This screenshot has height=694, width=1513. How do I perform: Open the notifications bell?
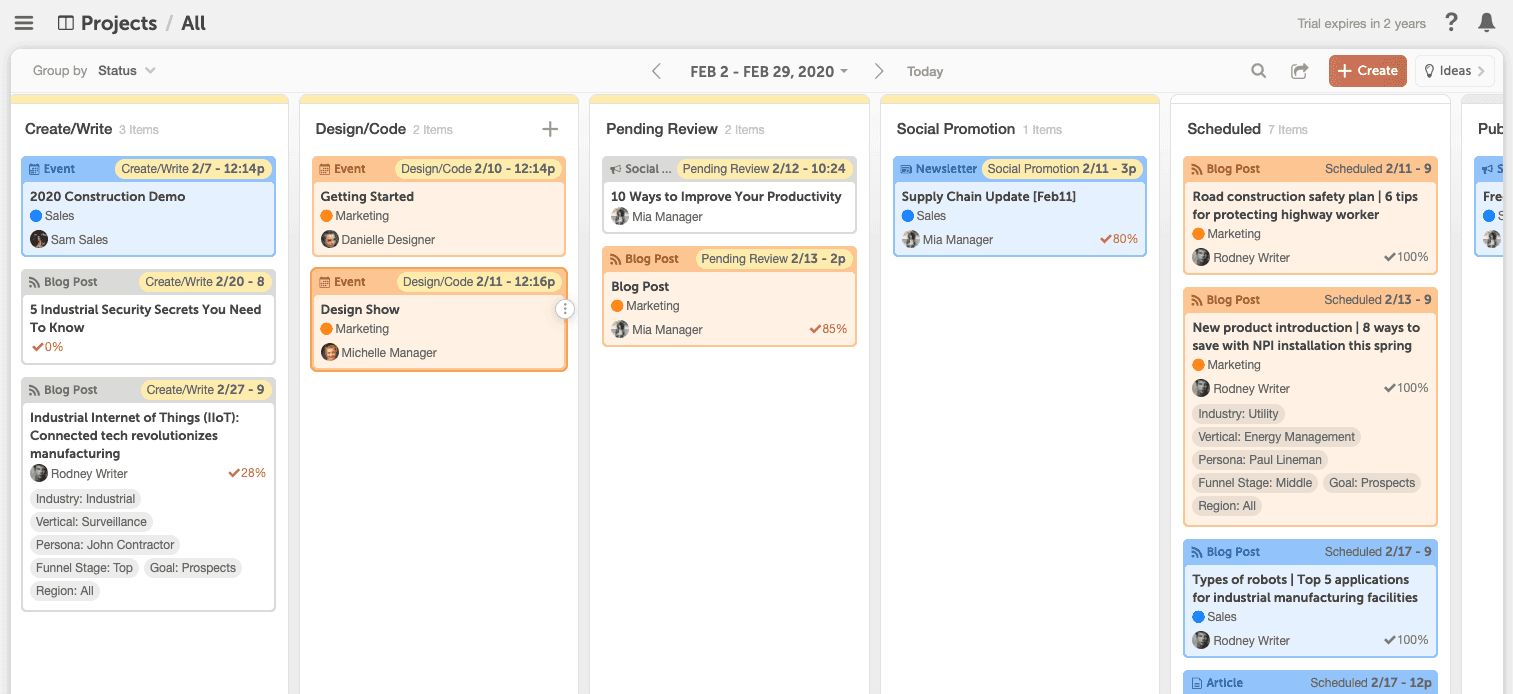1487,23
